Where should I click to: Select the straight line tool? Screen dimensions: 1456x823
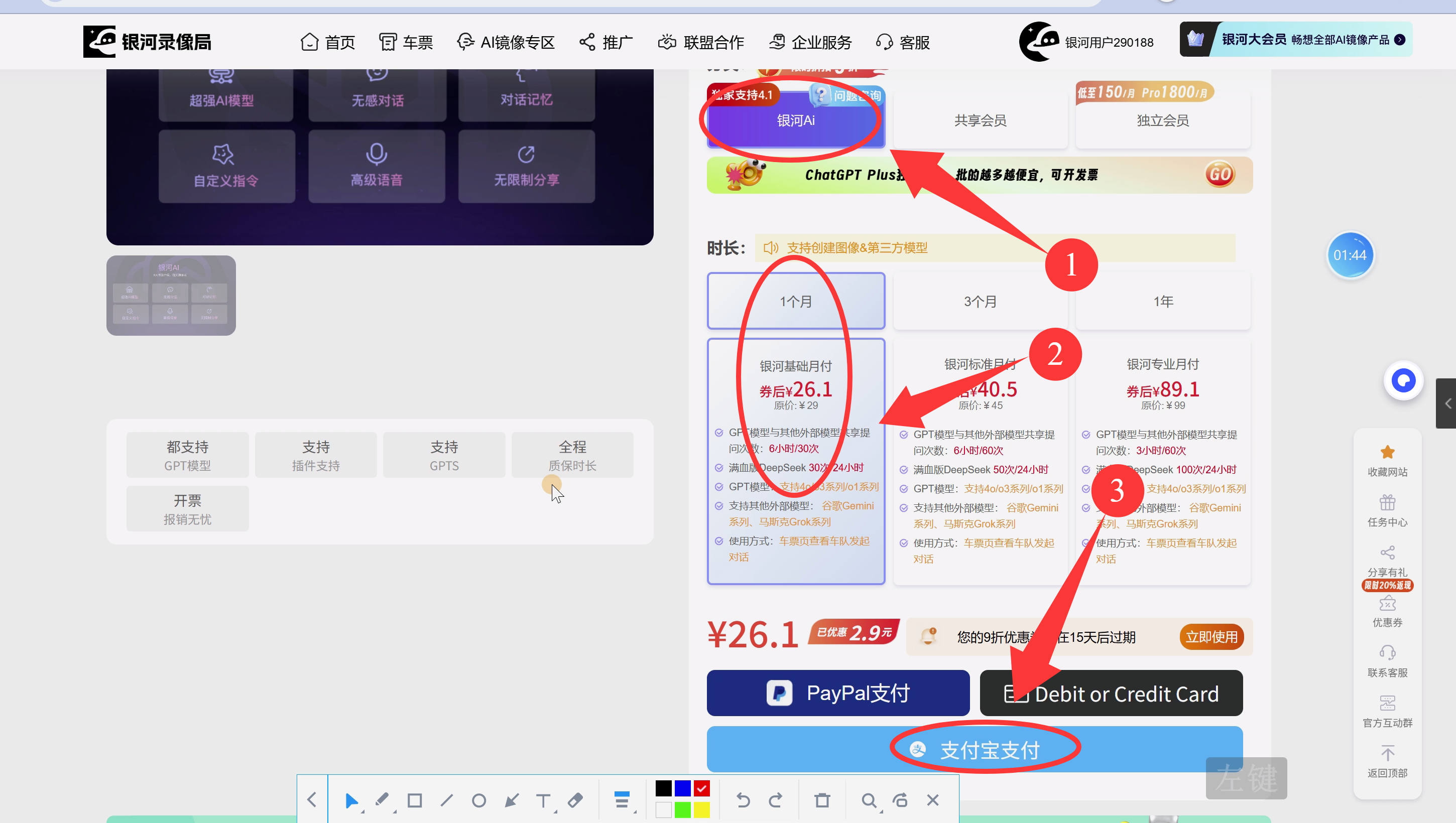[x=447, y=800]
